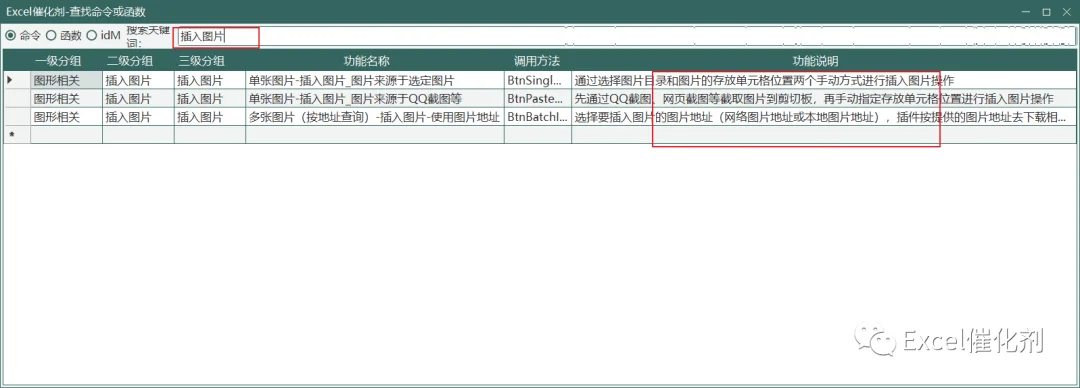
Task: Select the new-row asterisk row header
Action: point(17,134)
